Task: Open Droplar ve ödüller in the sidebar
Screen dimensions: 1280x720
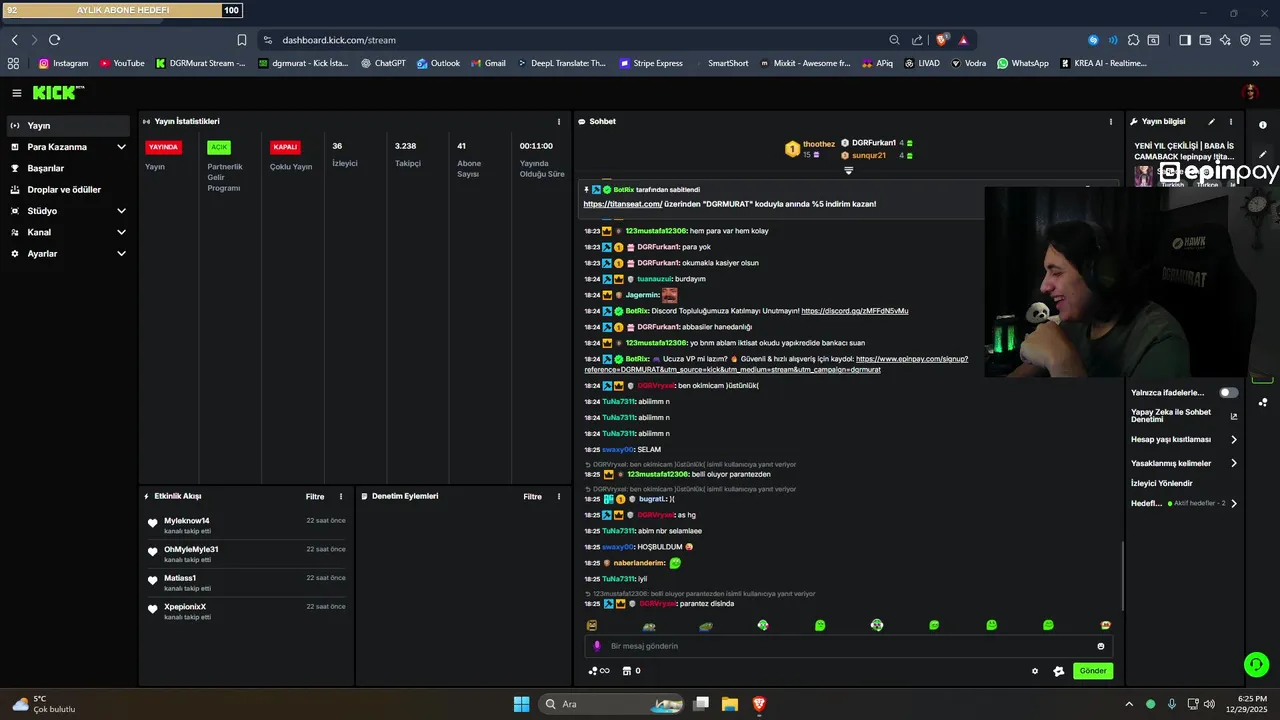Action: 66,190
